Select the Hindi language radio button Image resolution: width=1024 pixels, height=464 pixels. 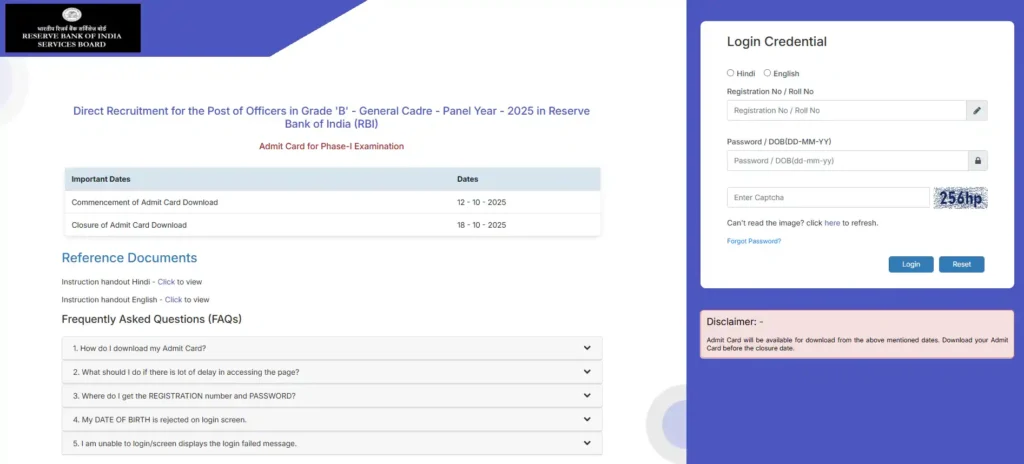[x=731, y=73]
